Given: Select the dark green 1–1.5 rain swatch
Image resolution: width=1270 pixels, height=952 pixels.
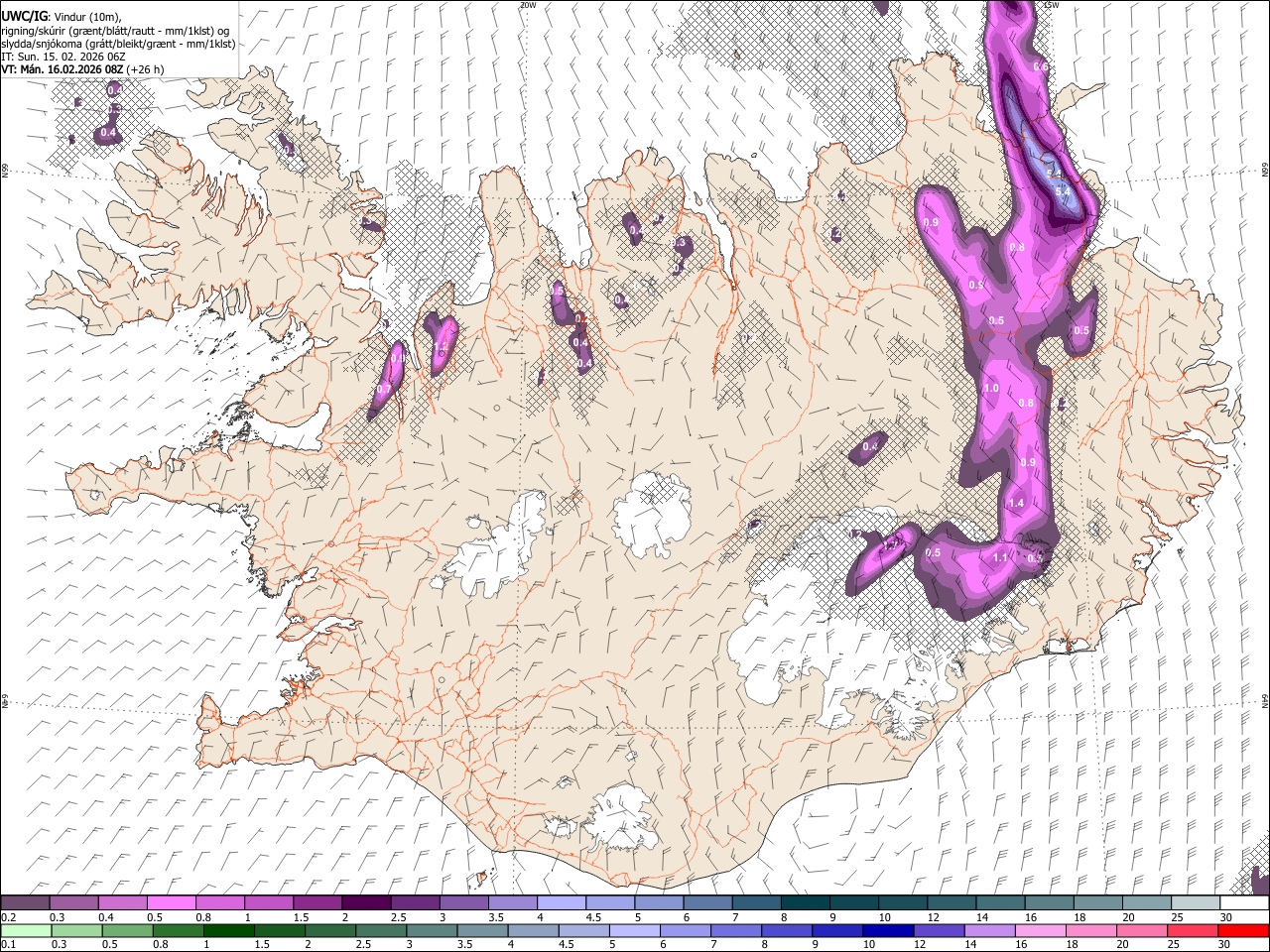Looking at the screenshot, I should point(229,929).
